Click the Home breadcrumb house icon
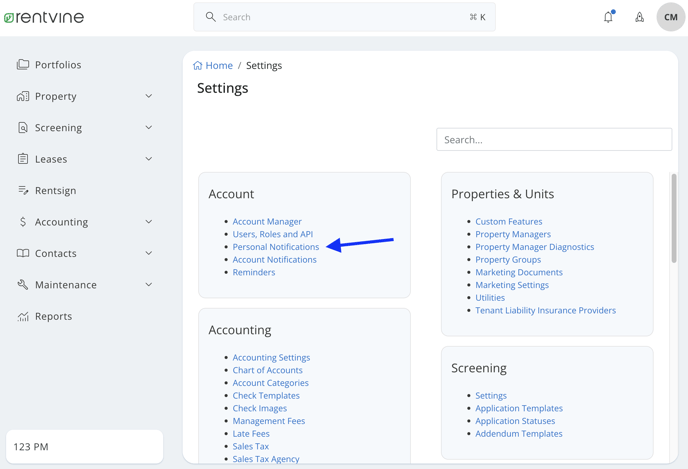The image size is (688, 469). [197, 65]
